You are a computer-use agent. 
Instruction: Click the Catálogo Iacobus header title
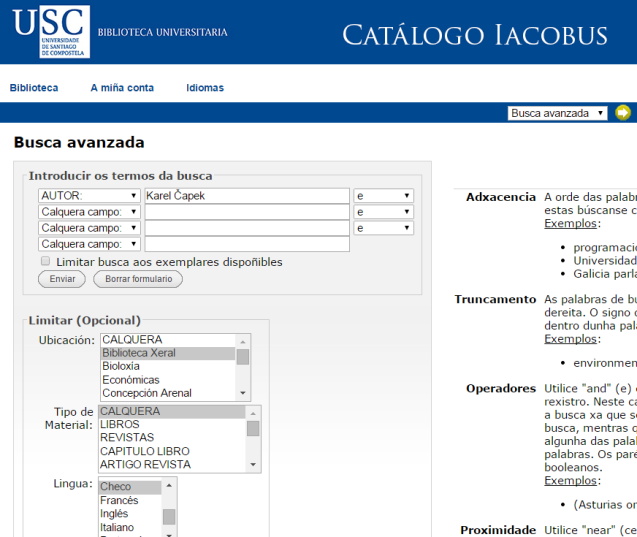[x=475, y=35]
